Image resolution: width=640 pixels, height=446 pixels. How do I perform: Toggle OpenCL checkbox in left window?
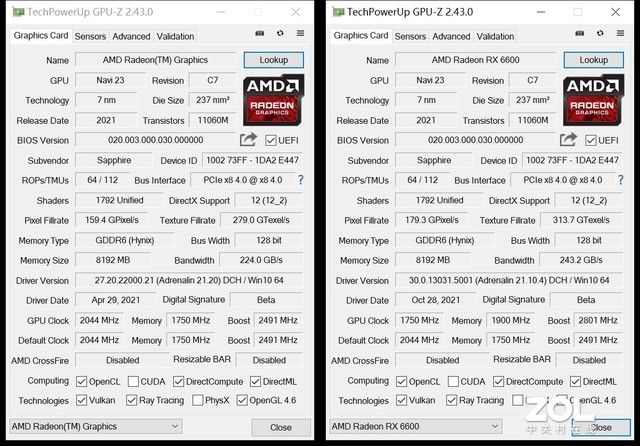(x=81, y=382)
